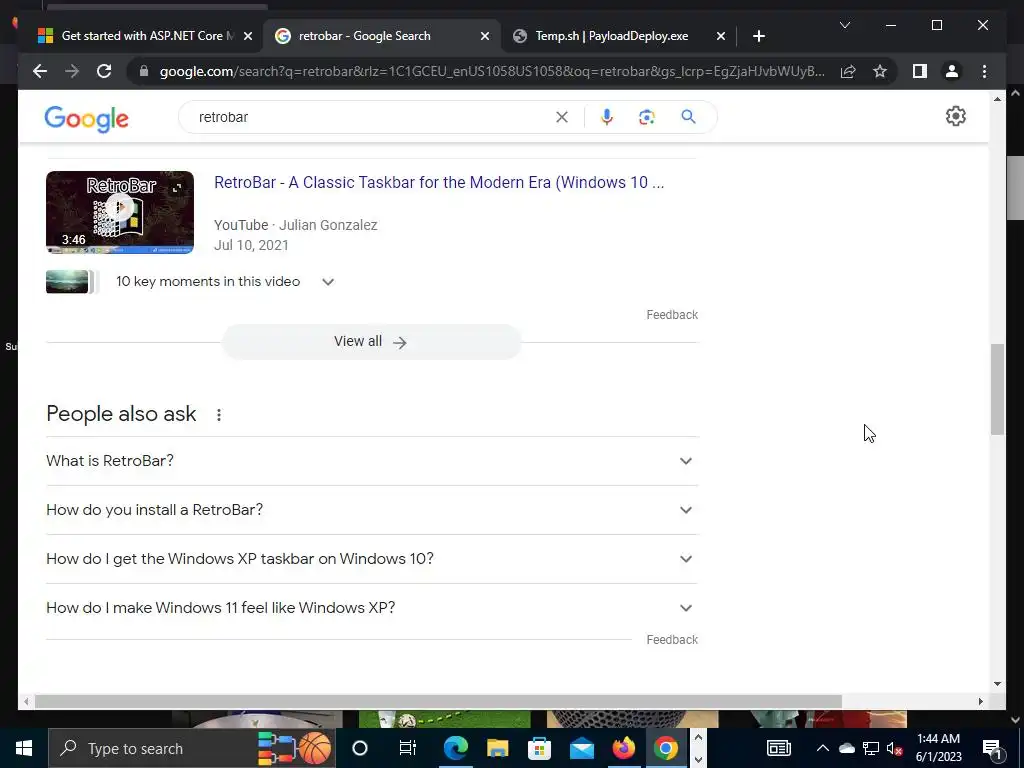
Task: Click the taskbar Type to search box
Action: click(191, 748)
